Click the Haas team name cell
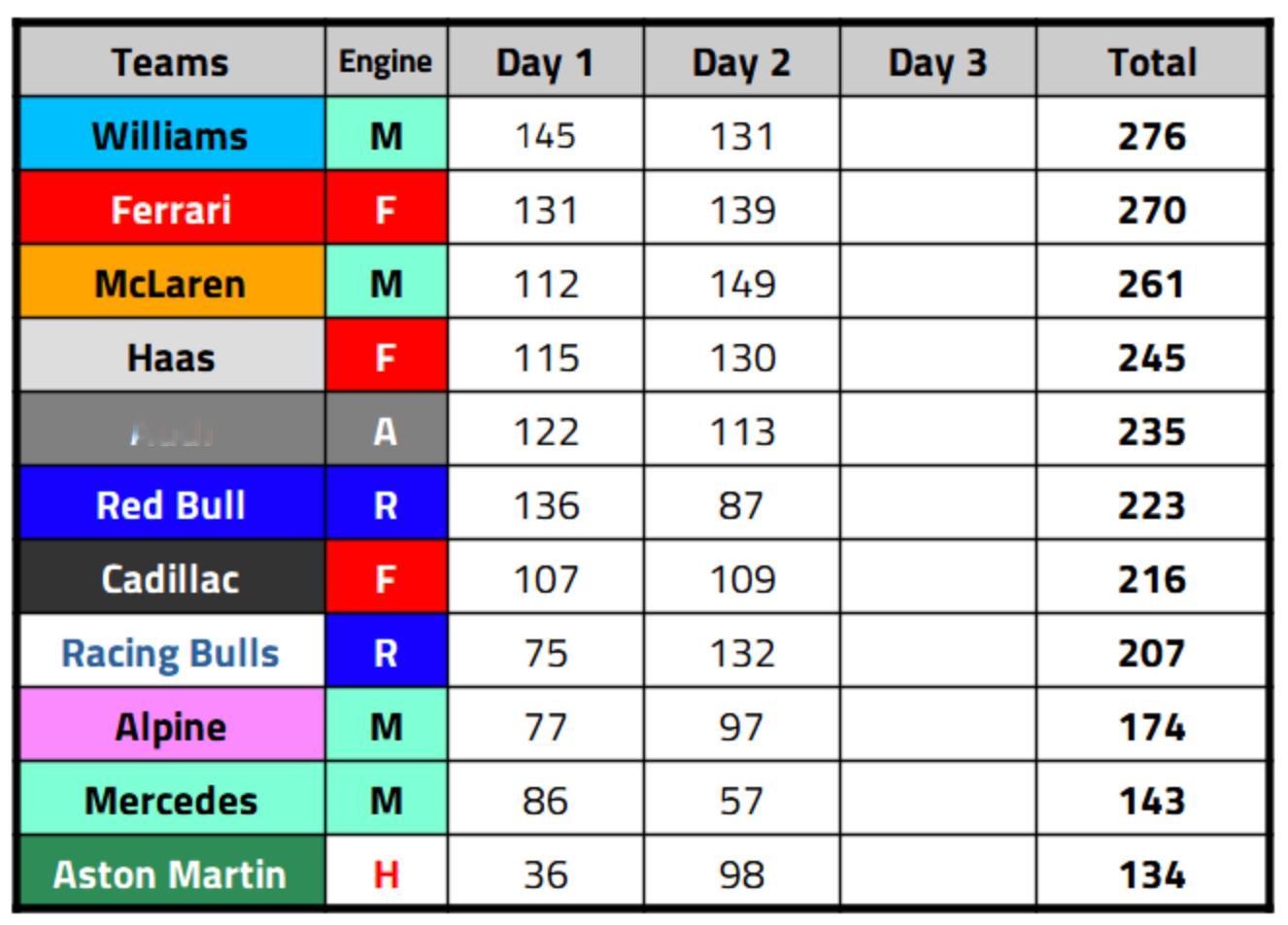The image size is (1288, 925). pyautogui.click(x=171, y=357)
